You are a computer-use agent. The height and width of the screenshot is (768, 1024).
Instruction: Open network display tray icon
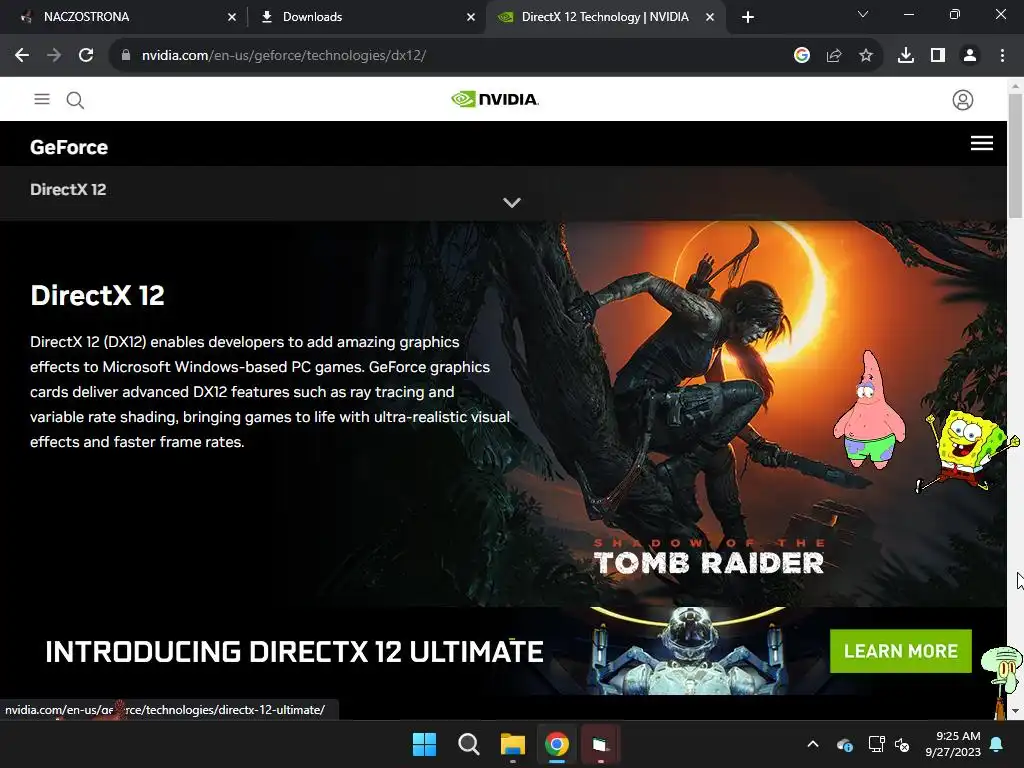pyautogui.click(x=876, y=744)
